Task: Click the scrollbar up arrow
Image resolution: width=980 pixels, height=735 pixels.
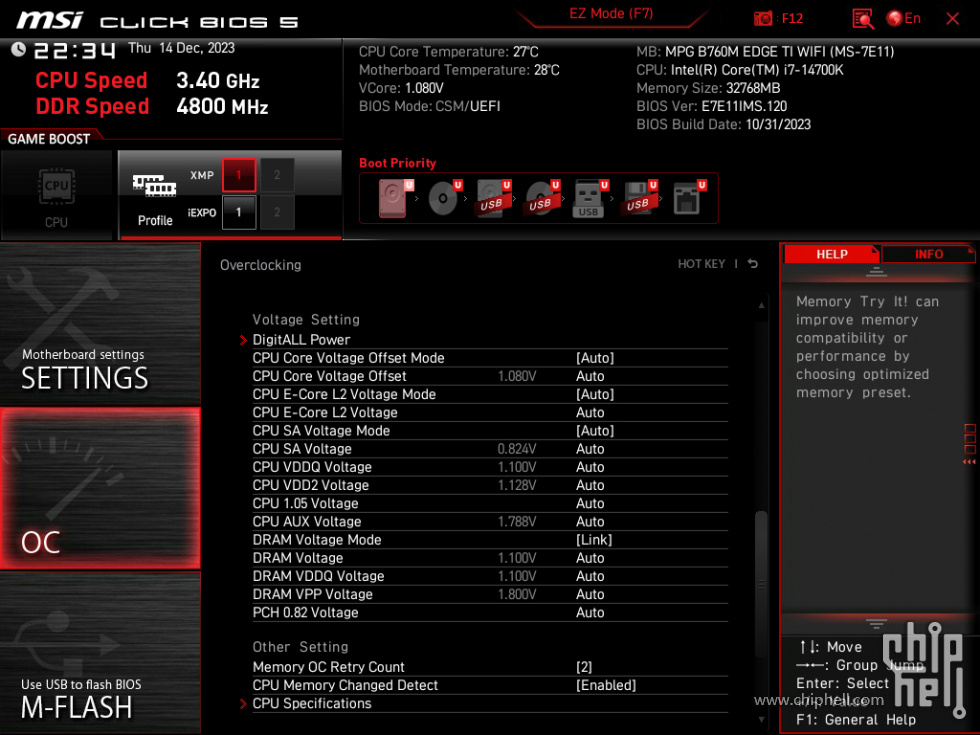Action: 761,306
